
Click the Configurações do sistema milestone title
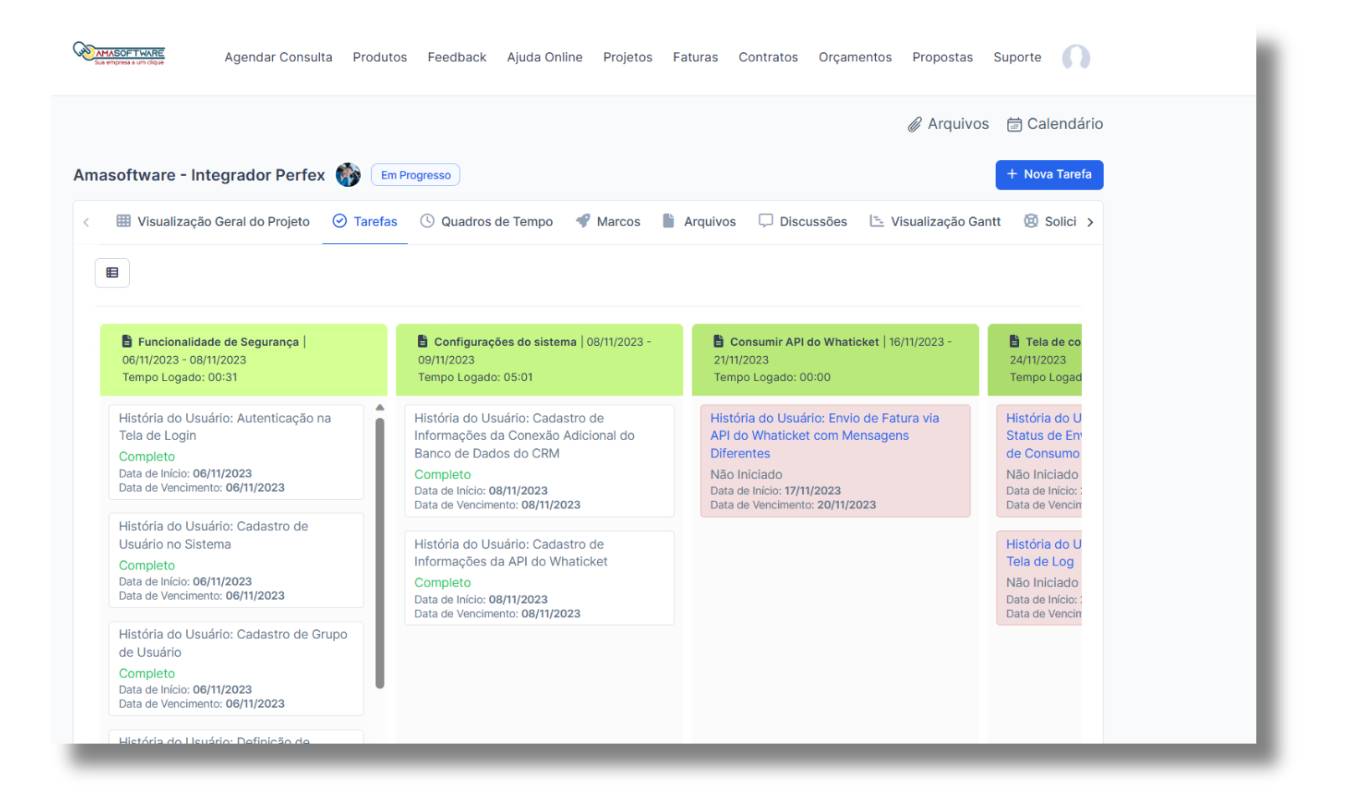(x=505, y=342)
